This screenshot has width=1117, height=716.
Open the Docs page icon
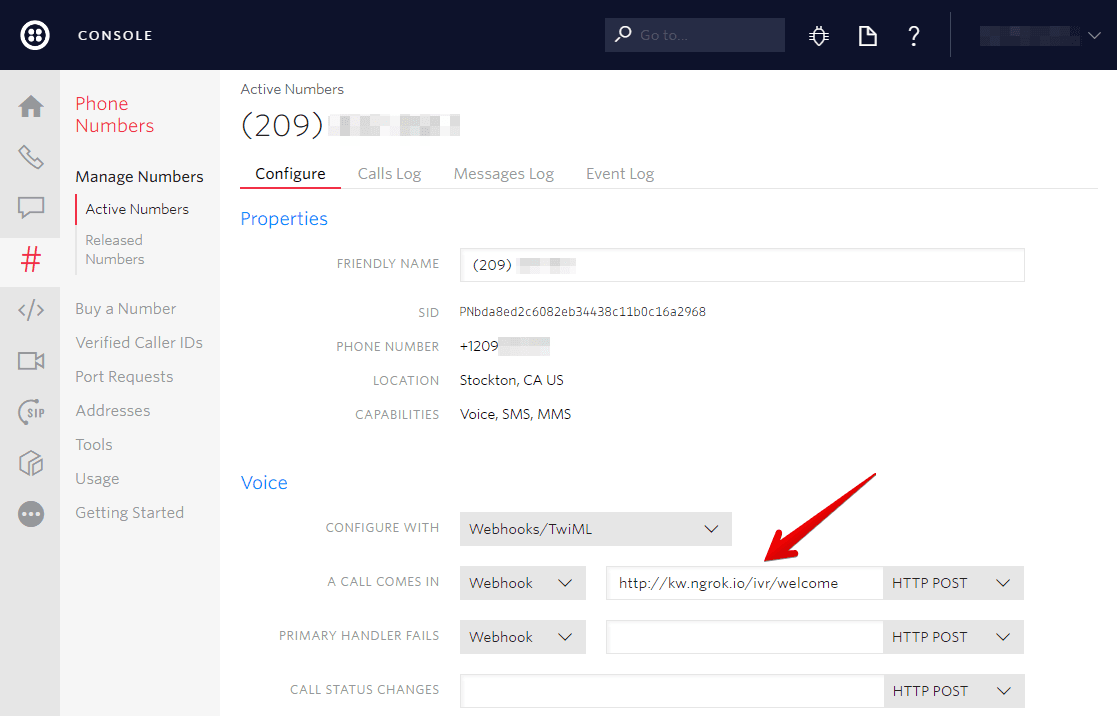[867, 35]
